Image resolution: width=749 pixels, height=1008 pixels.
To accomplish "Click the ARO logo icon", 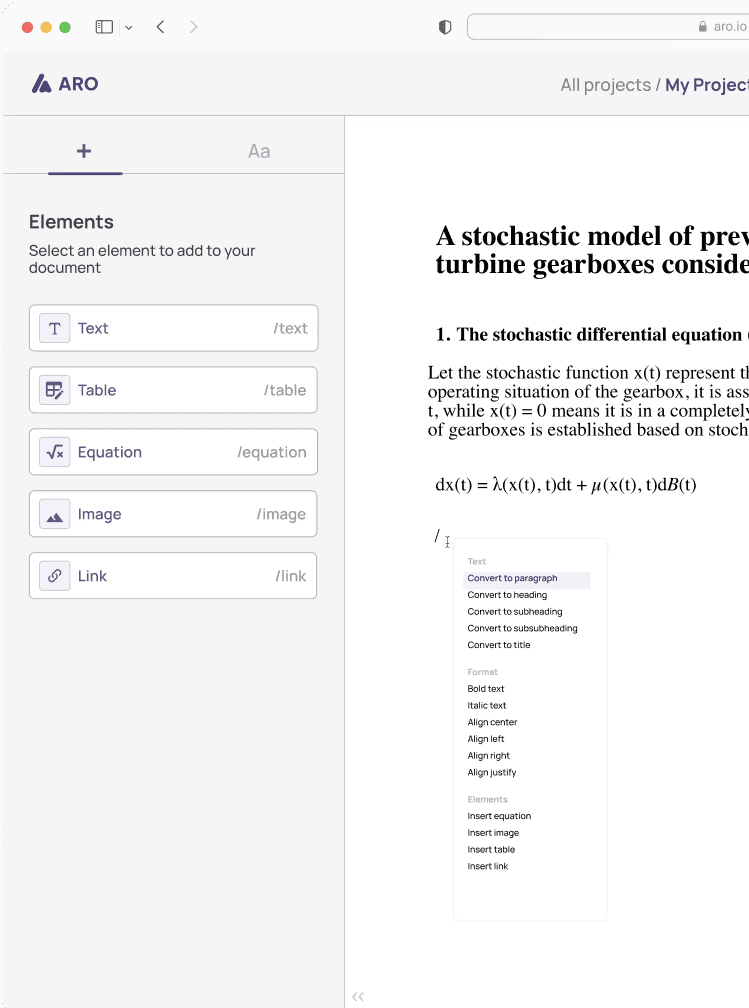I will pos(42,84).
